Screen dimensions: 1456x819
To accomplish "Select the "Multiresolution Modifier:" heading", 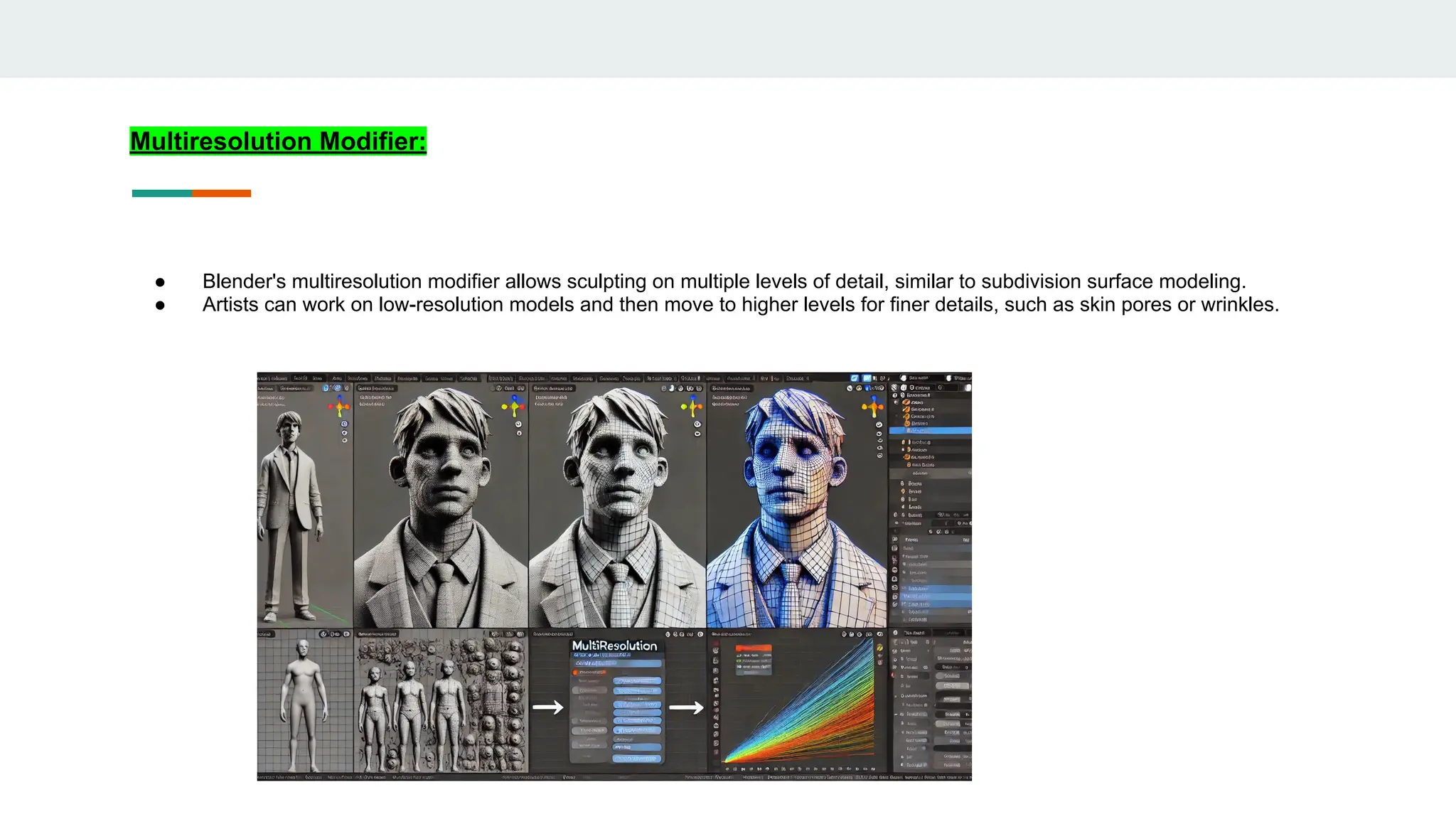I will 278,141.
